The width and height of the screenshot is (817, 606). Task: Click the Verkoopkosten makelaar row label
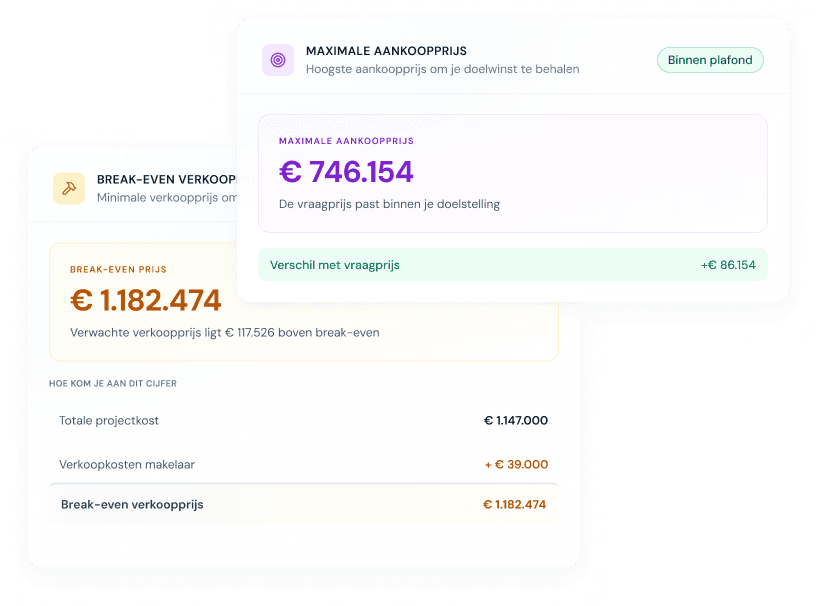point(127,465)
